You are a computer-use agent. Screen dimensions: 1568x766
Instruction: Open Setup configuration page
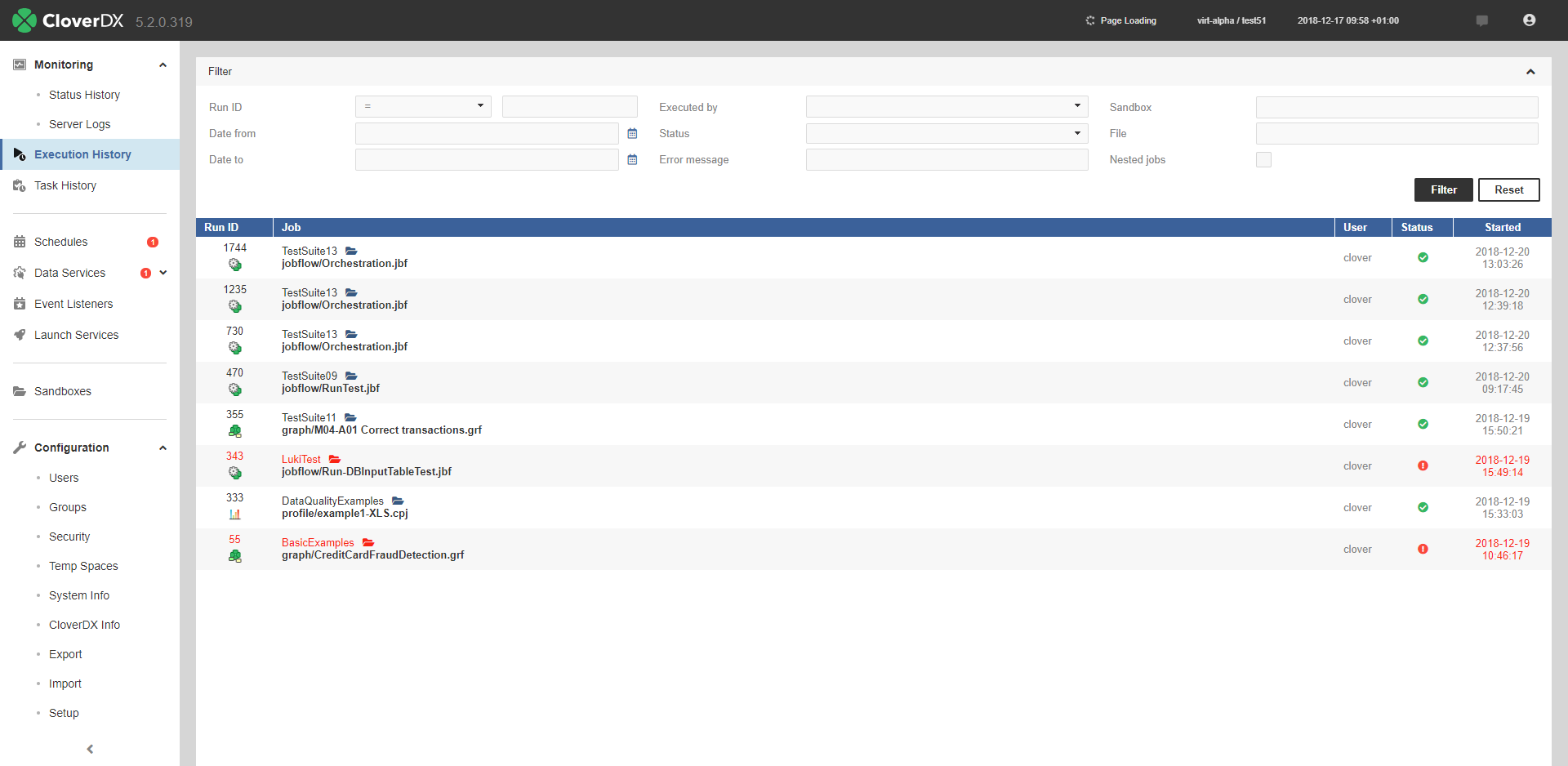64,713
